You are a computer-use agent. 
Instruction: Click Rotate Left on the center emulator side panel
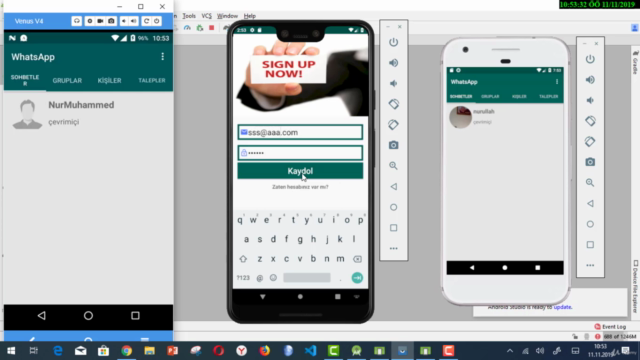[x=393, y=104]
